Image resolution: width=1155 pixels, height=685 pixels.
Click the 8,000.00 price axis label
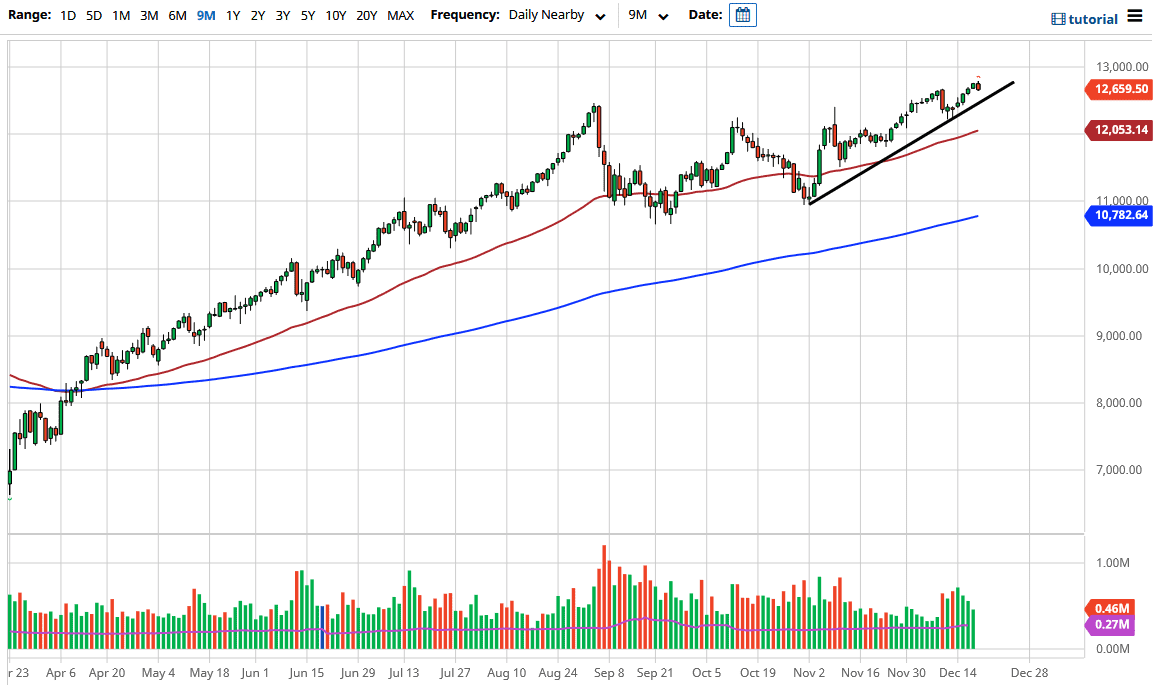(x=1120, y=403)
